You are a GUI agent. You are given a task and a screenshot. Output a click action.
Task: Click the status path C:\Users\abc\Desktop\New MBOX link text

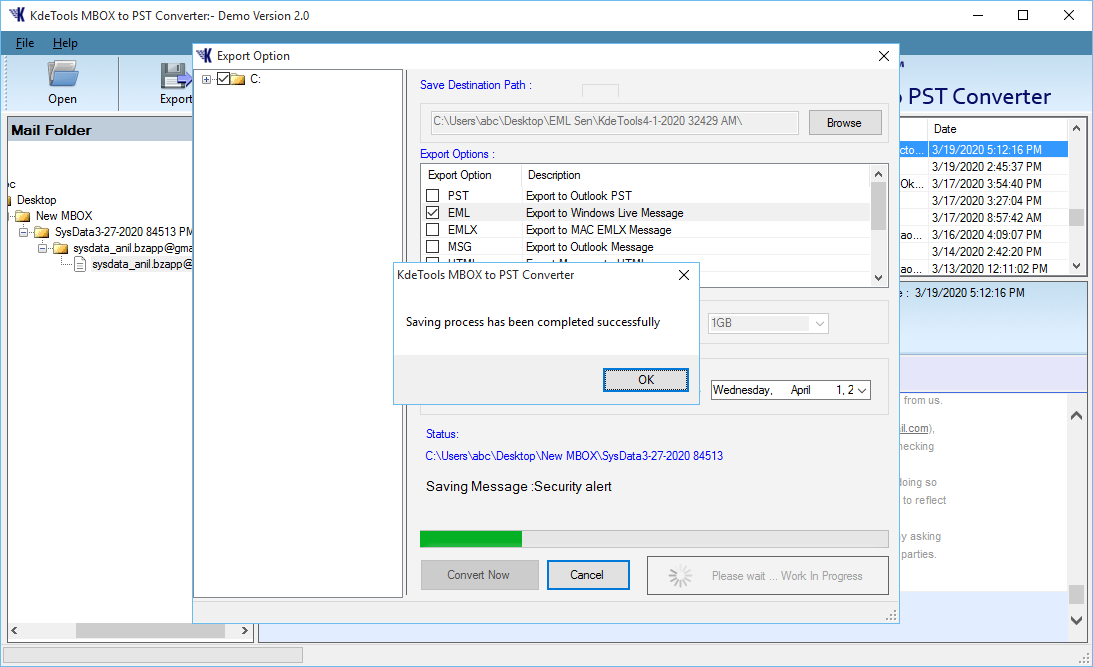coord(574,456)
